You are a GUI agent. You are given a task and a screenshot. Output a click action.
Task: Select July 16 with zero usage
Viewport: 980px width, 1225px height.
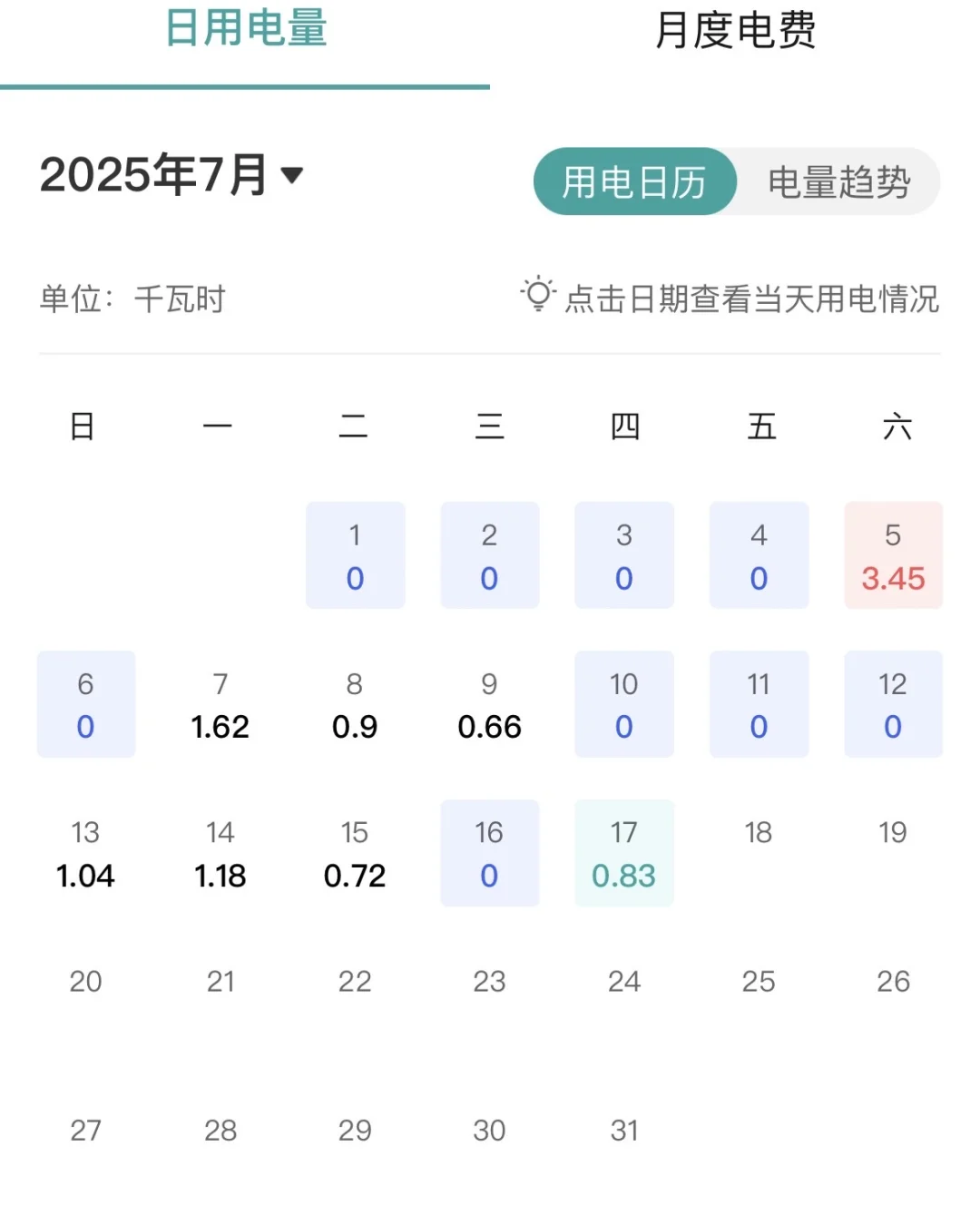tap(489, 853)
